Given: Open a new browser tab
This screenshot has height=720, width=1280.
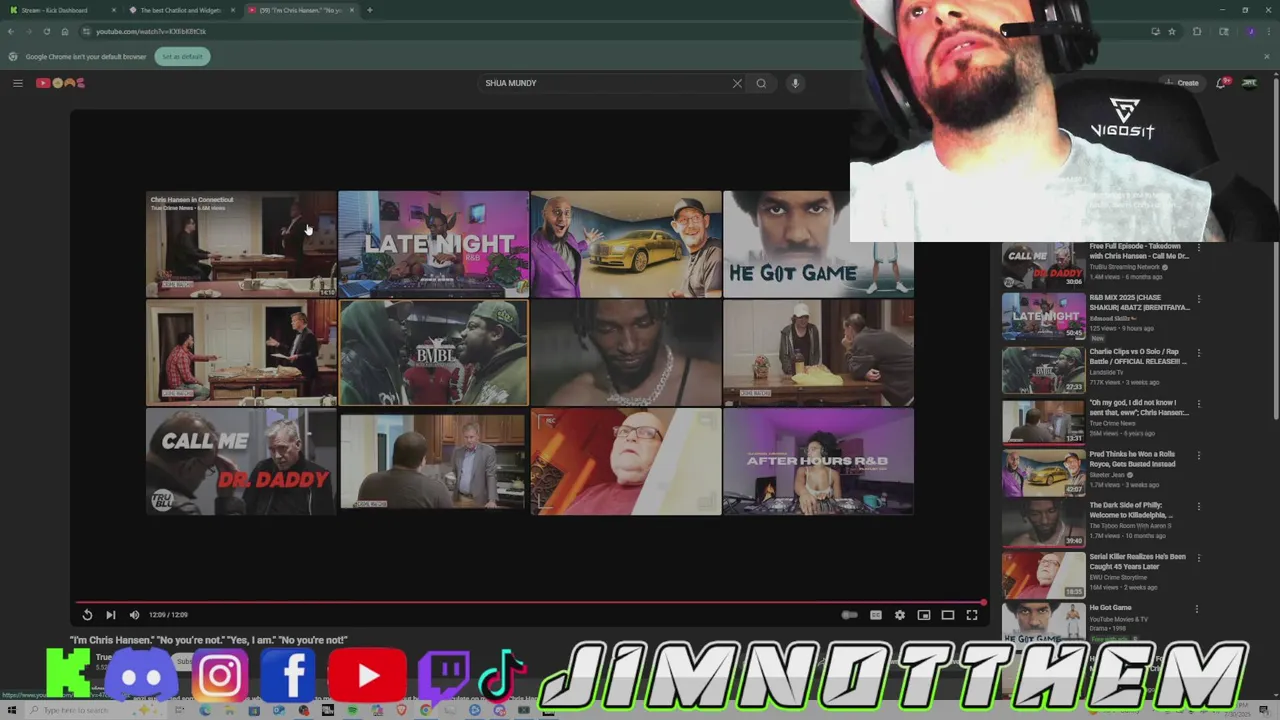Looking at the screenshot, I should click(x=370, y=10).
